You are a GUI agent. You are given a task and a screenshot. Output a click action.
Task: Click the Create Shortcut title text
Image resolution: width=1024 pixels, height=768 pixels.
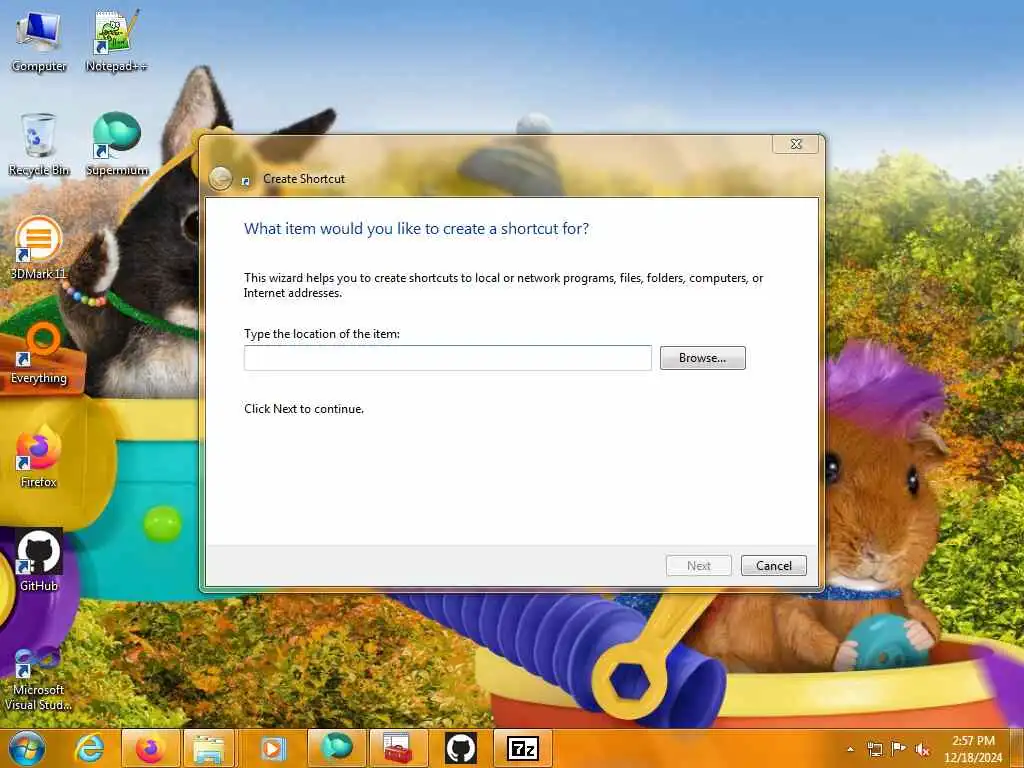coord(304,179)
